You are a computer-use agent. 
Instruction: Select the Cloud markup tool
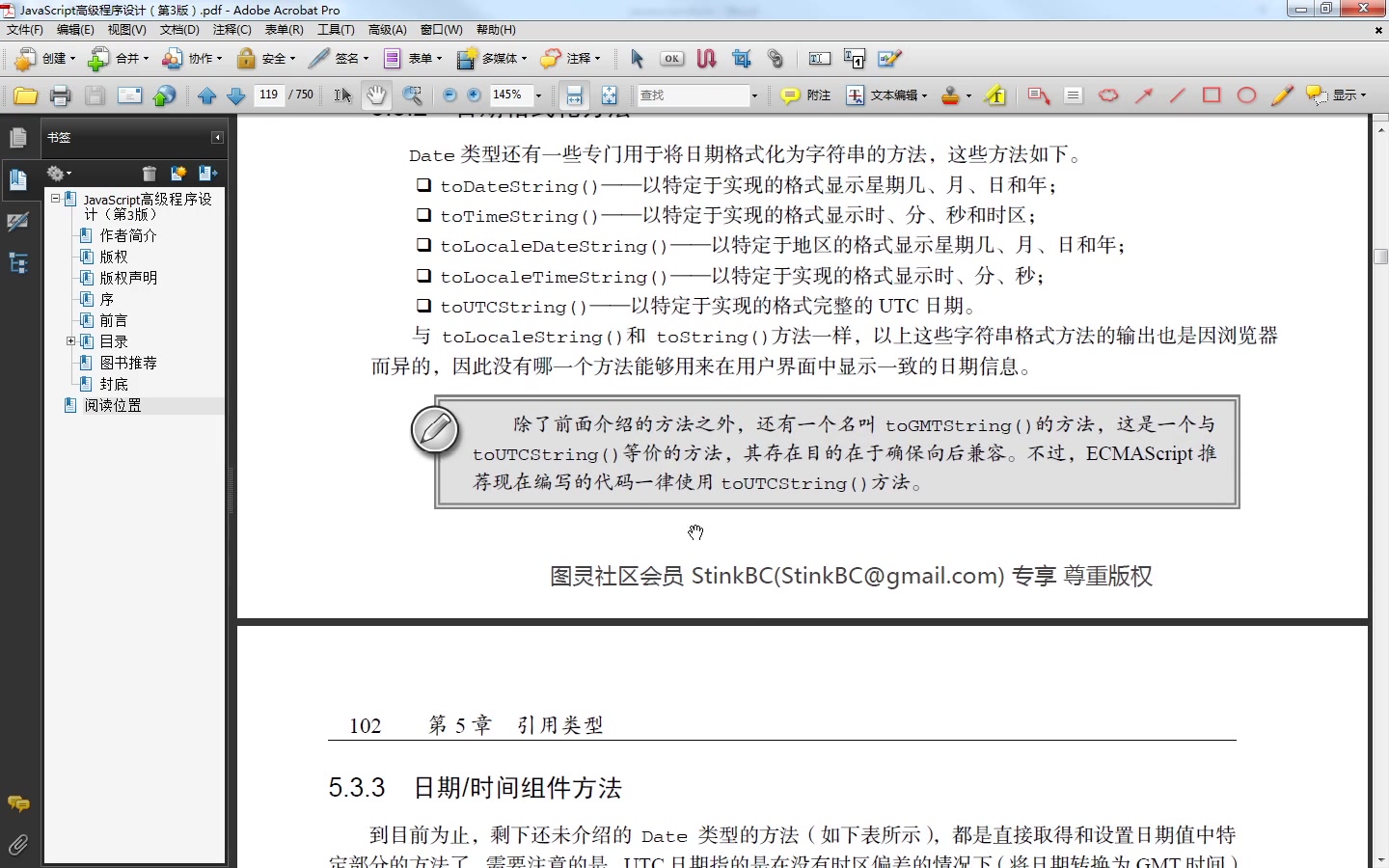point(1107,95)
